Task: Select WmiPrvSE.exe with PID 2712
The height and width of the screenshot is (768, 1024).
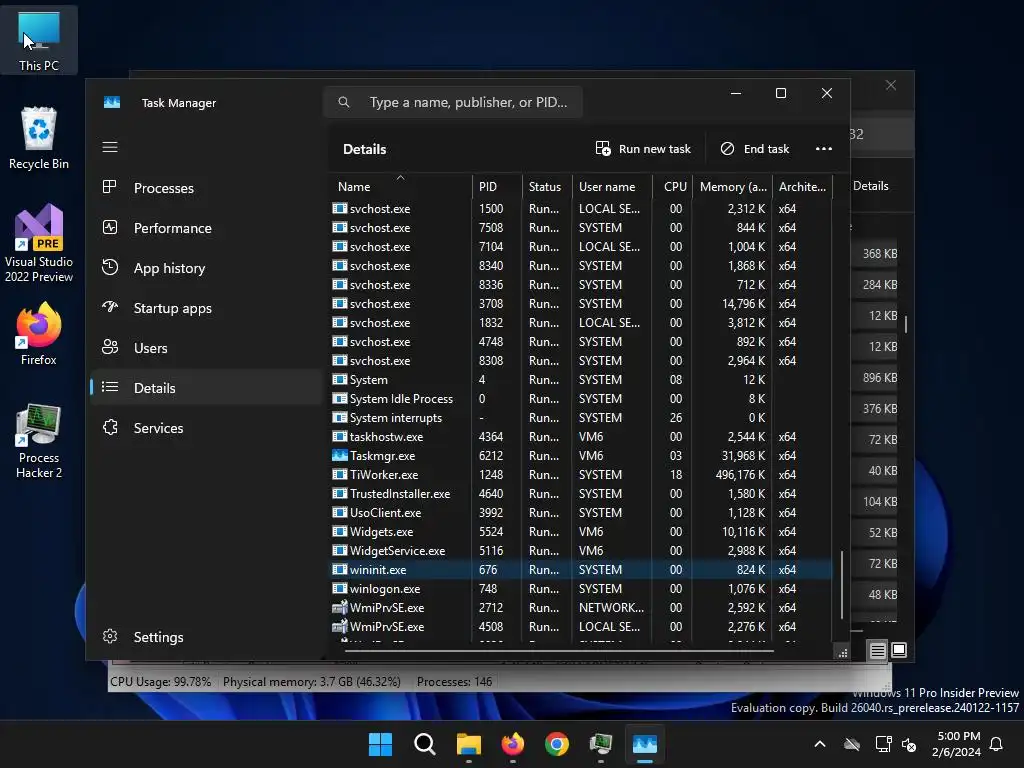Action: tap(581, 608)
